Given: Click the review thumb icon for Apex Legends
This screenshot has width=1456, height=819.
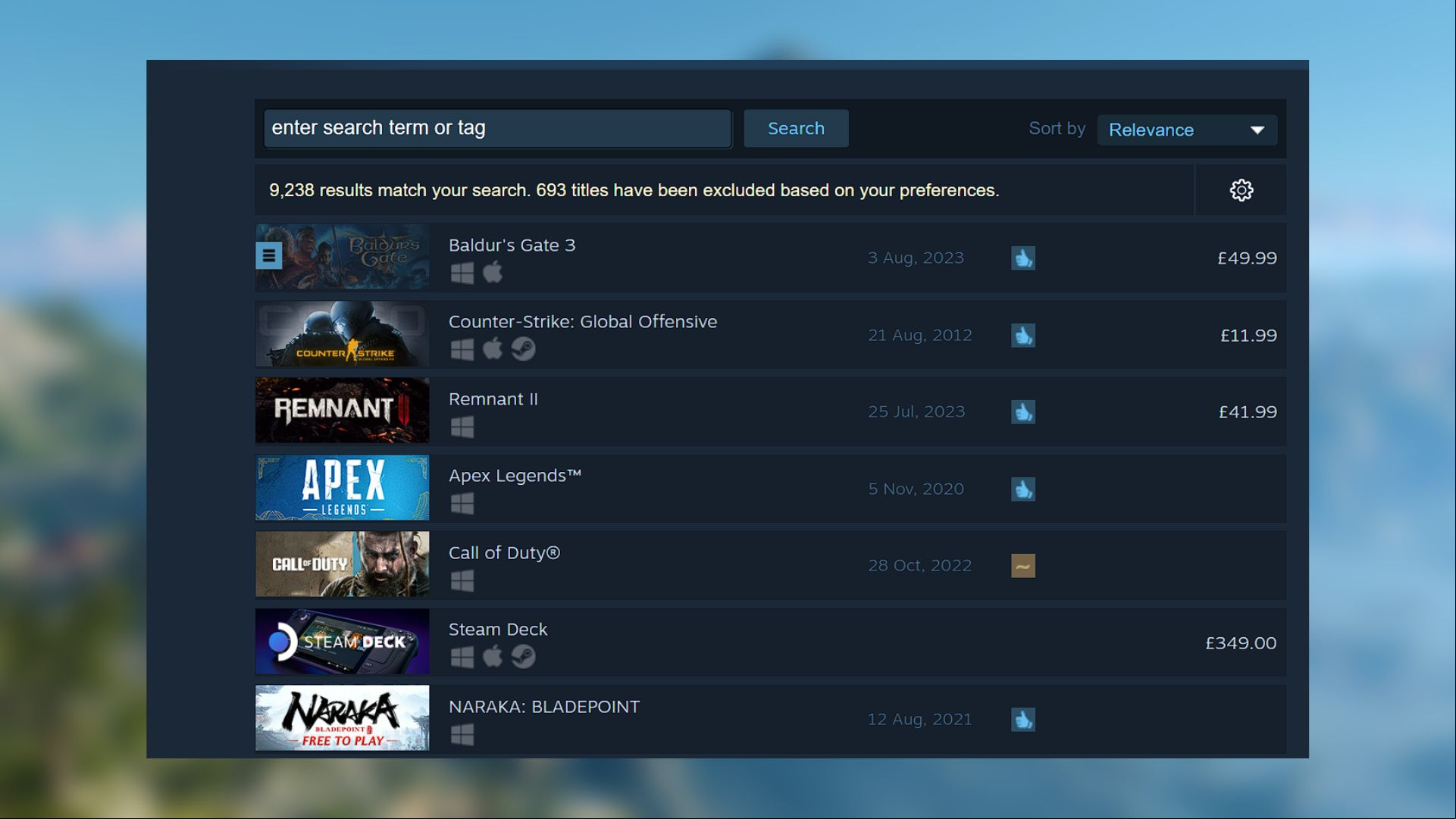Looking at the screenshot, I should pyautogui.click(x=1022, y=489).
